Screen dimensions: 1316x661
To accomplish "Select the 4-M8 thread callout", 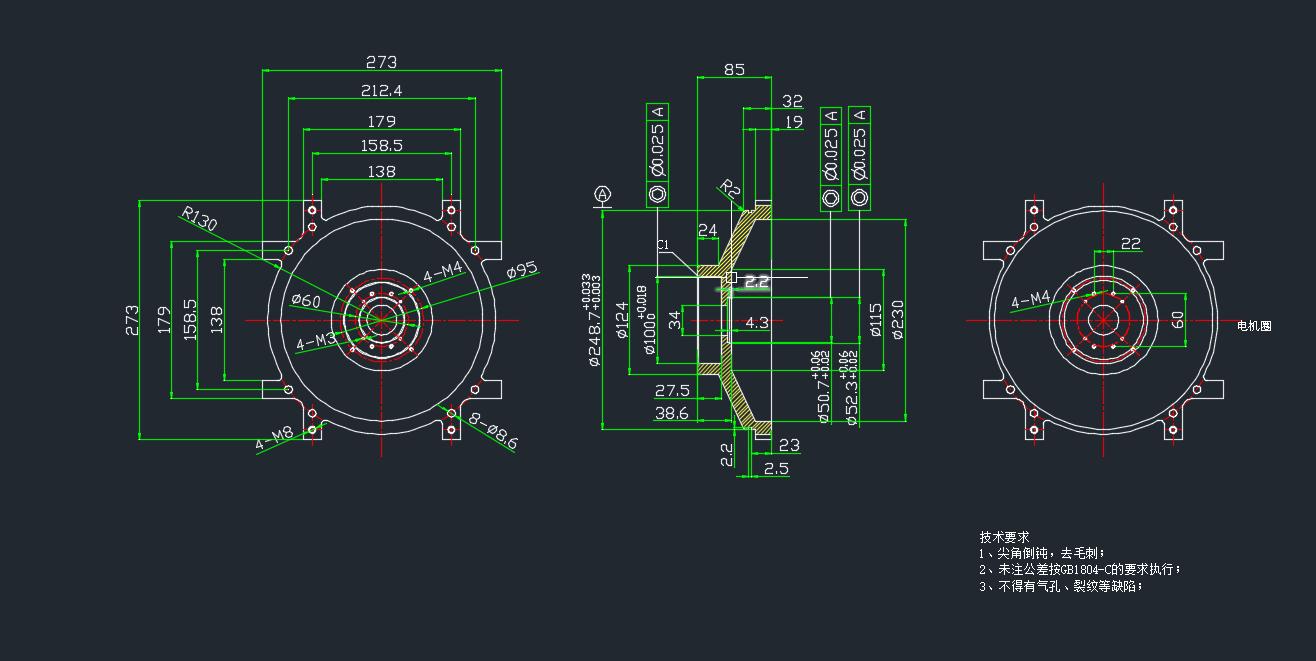I will tap(274, 438).
